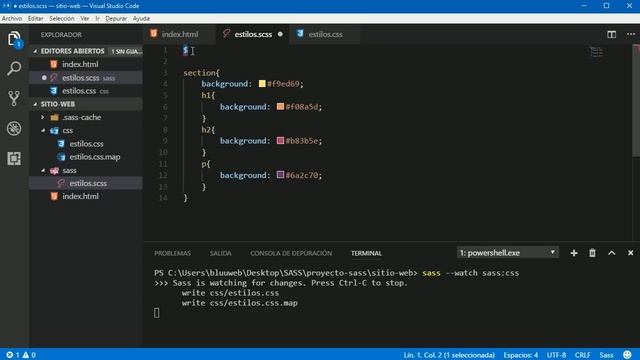Open the Selección menu
The width and height of the screenshot is (640, 360).
pos(62,18)
